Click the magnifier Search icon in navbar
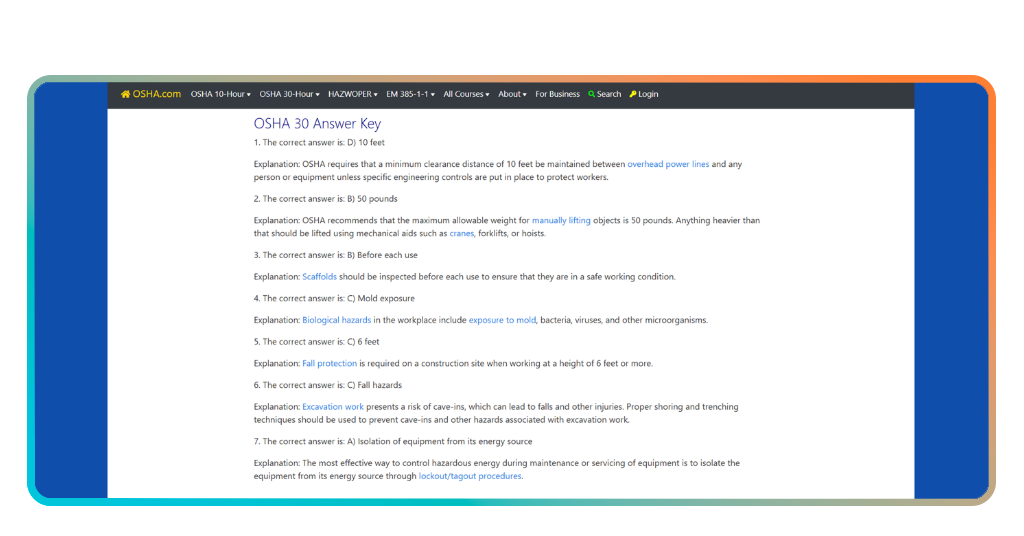 coord(592,94)
